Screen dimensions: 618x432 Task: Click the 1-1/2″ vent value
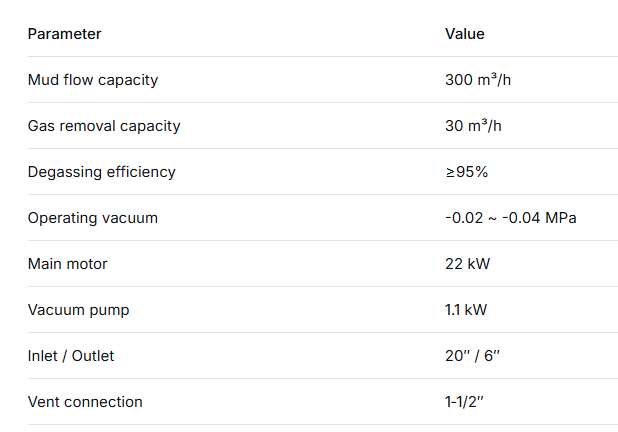point(466,402)
